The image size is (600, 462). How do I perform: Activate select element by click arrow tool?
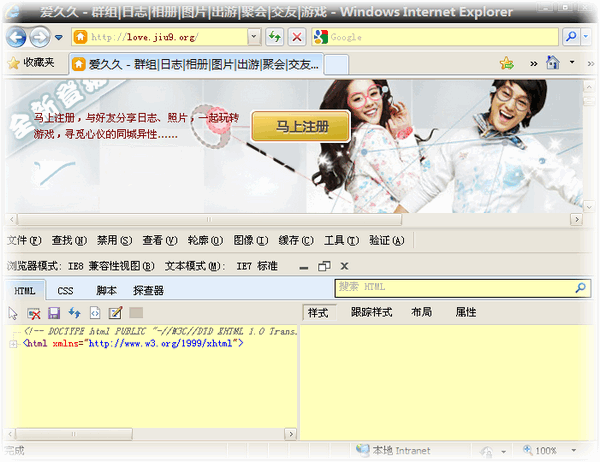point(13,313)
